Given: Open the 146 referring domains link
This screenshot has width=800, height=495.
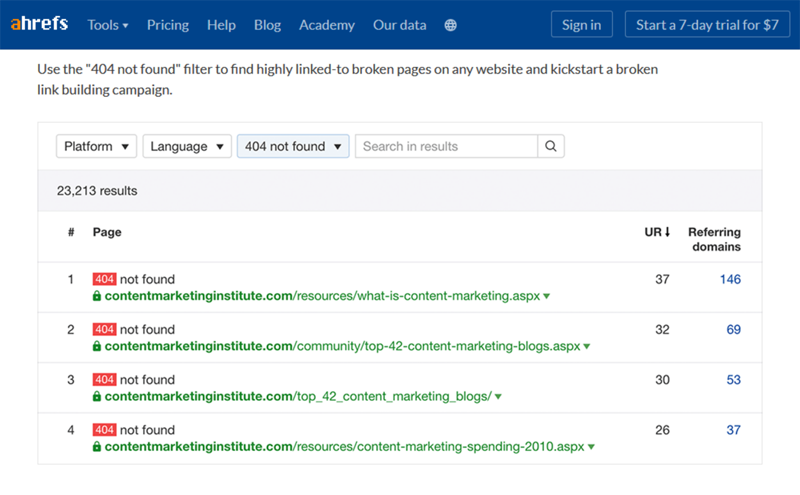Looking at the screenshot, I should point(730,279).
